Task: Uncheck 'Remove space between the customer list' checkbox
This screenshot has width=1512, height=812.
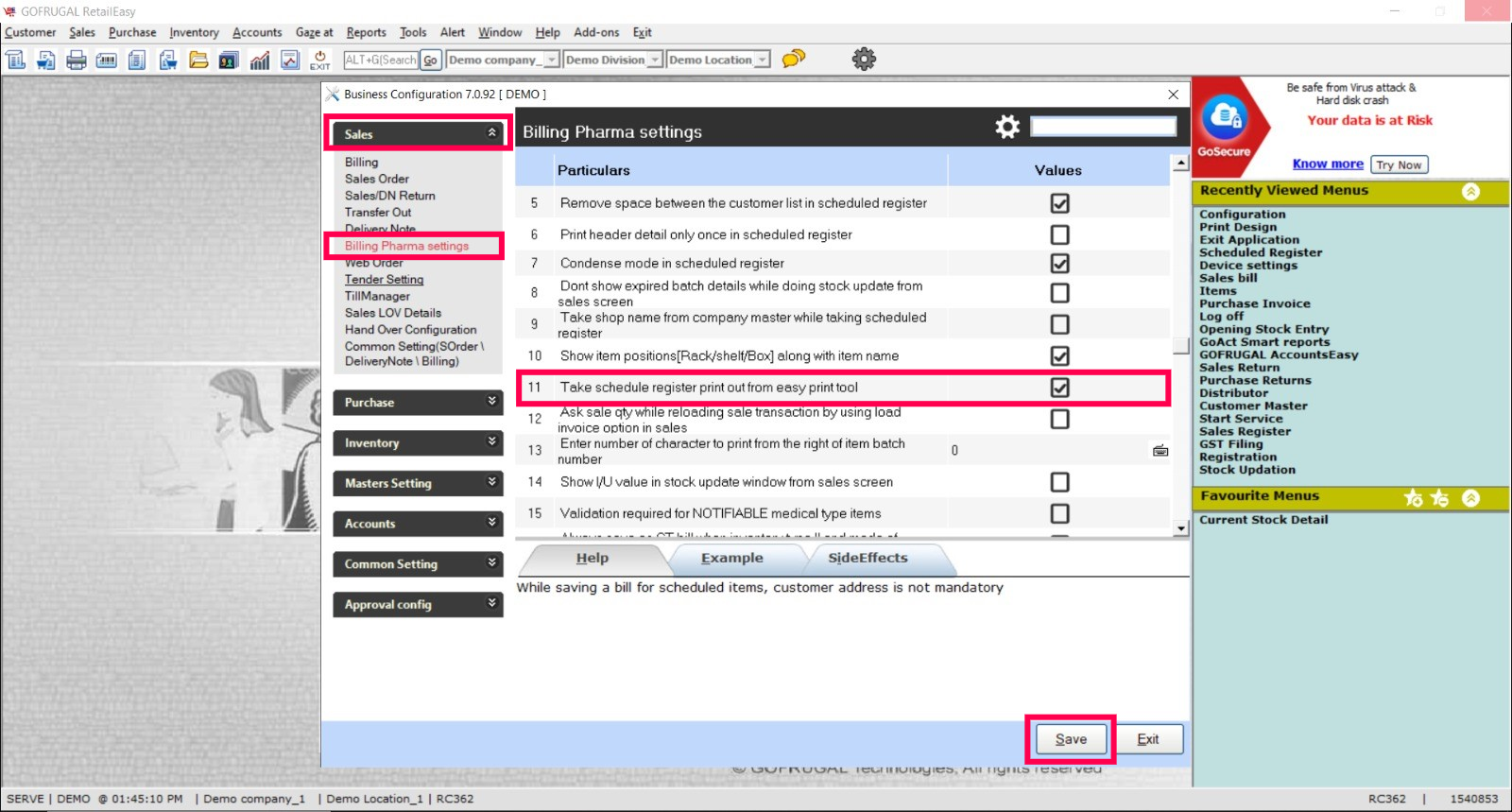Action: coord(1060,203)
